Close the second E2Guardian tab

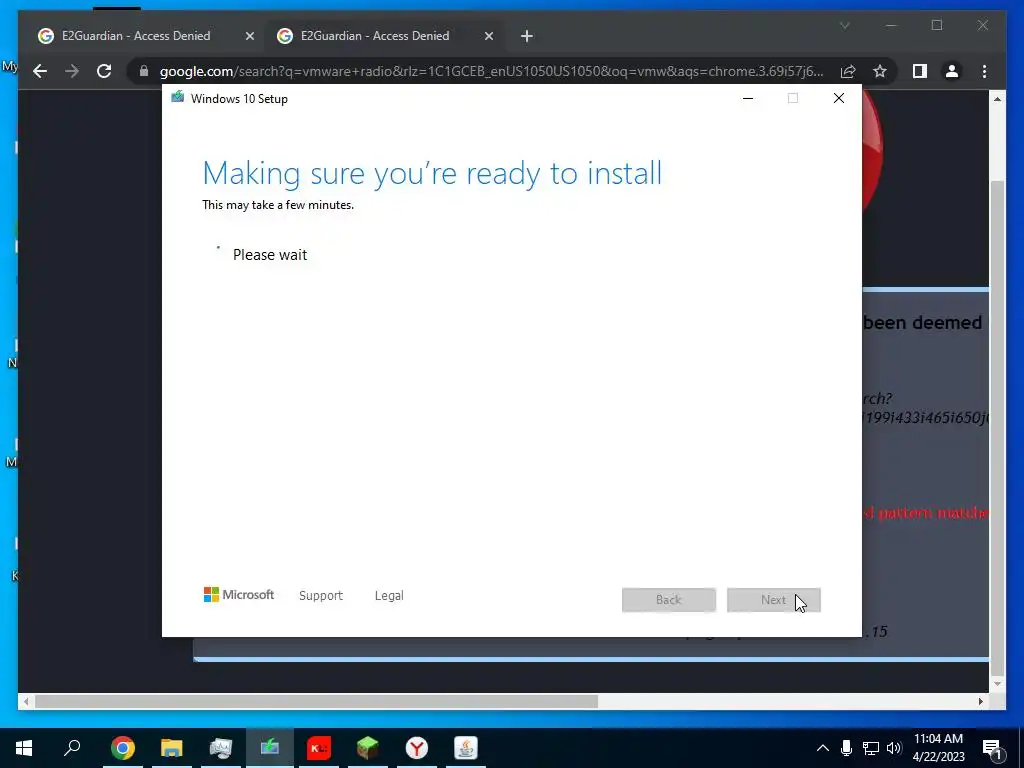(488, 36)
